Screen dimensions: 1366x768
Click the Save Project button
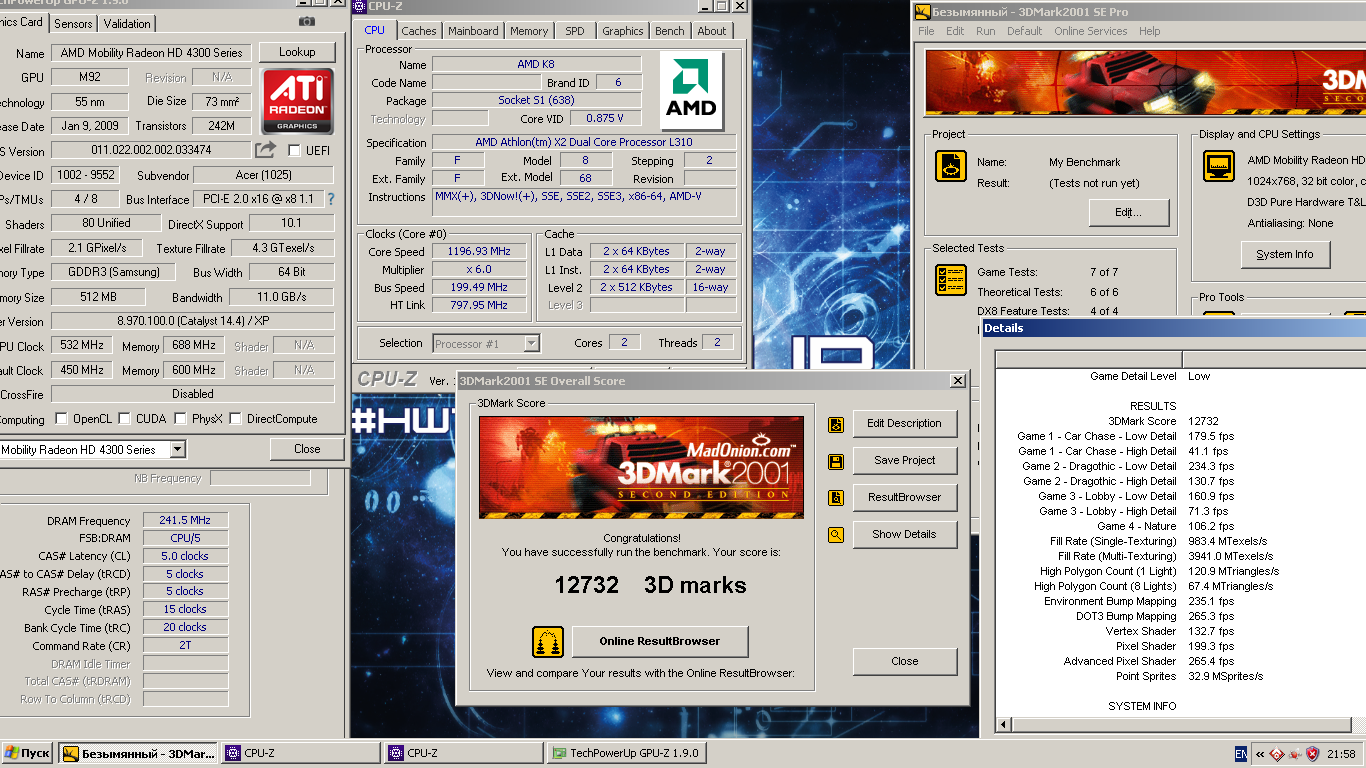click(905, 461)
